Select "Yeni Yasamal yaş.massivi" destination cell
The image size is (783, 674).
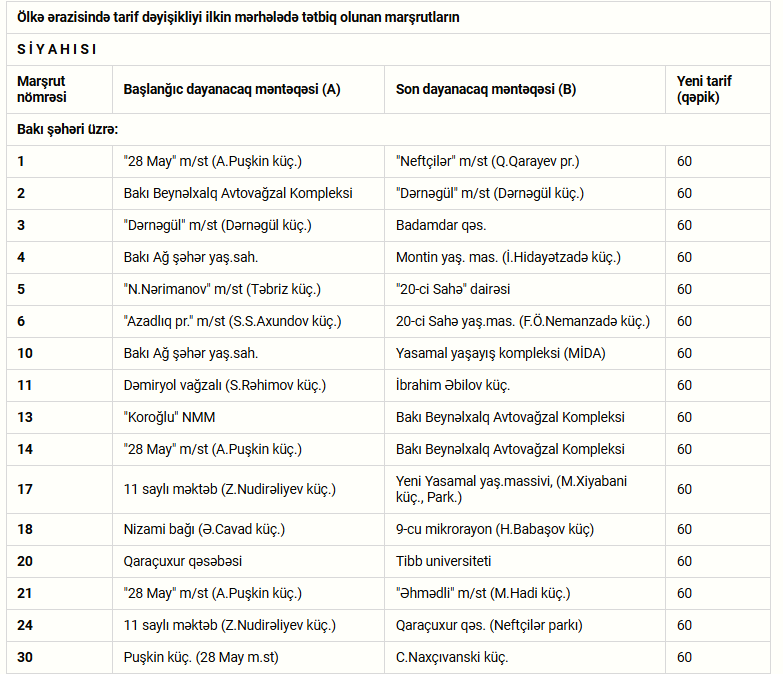tap(525, 489)
